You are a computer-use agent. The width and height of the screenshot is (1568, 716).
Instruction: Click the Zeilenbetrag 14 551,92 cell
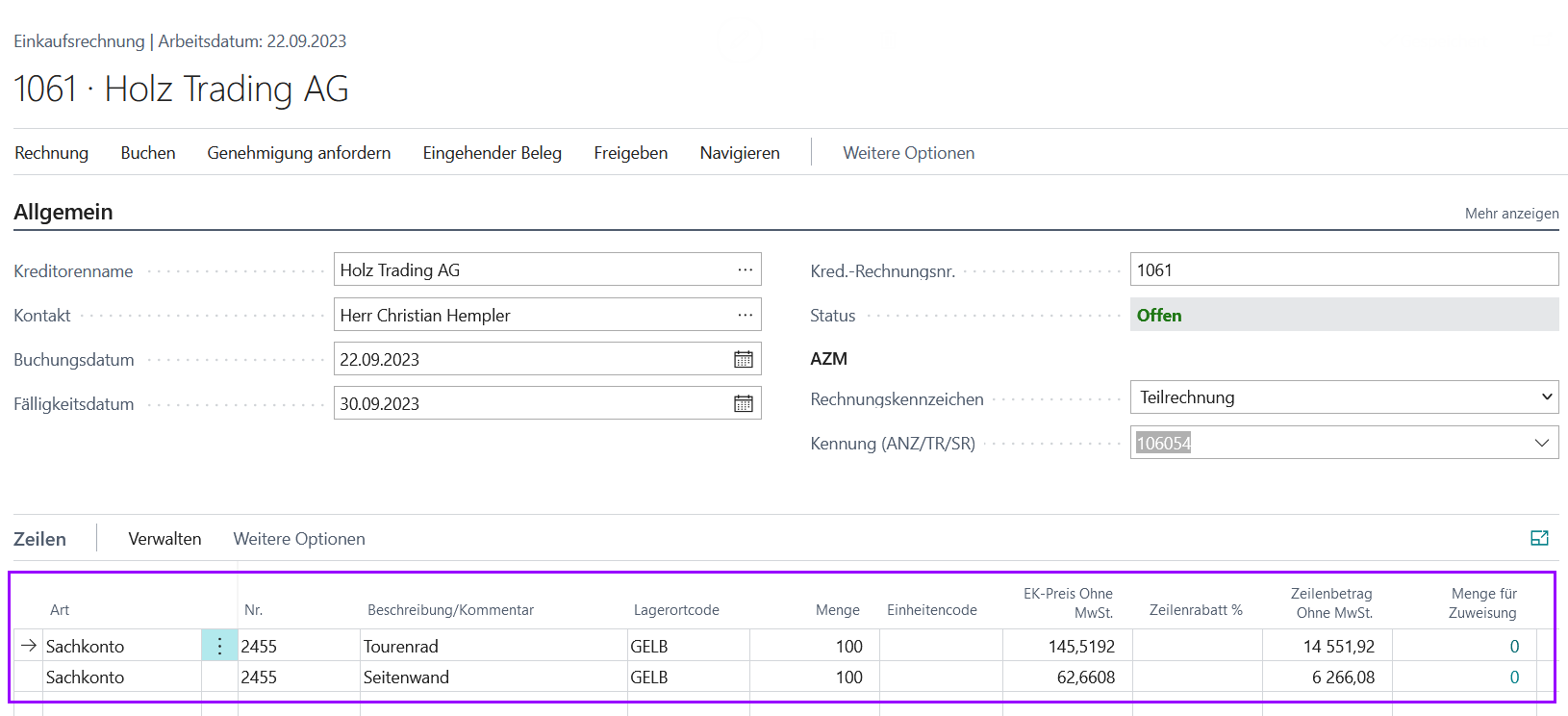[1328, 646]
